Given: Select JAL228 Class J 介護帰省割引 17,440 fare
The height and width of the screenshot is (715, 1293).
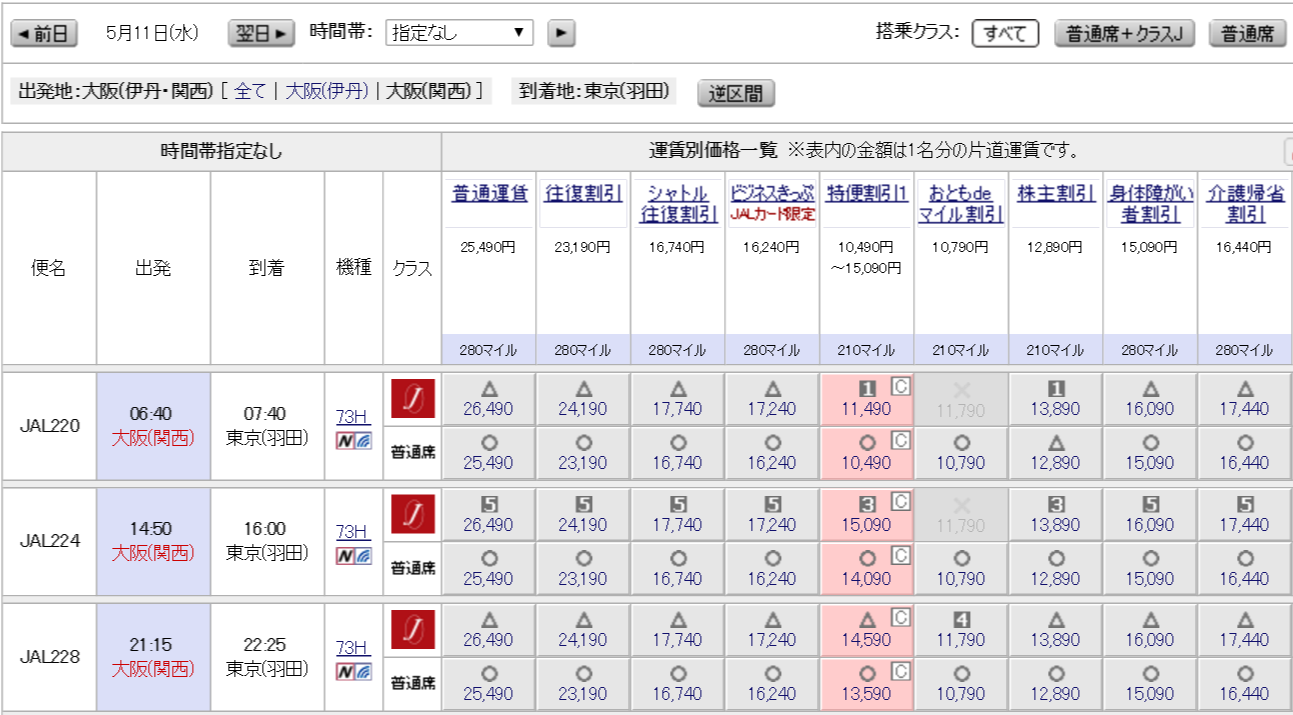Looking at the screenshot, I should [x=1245, y=629].
